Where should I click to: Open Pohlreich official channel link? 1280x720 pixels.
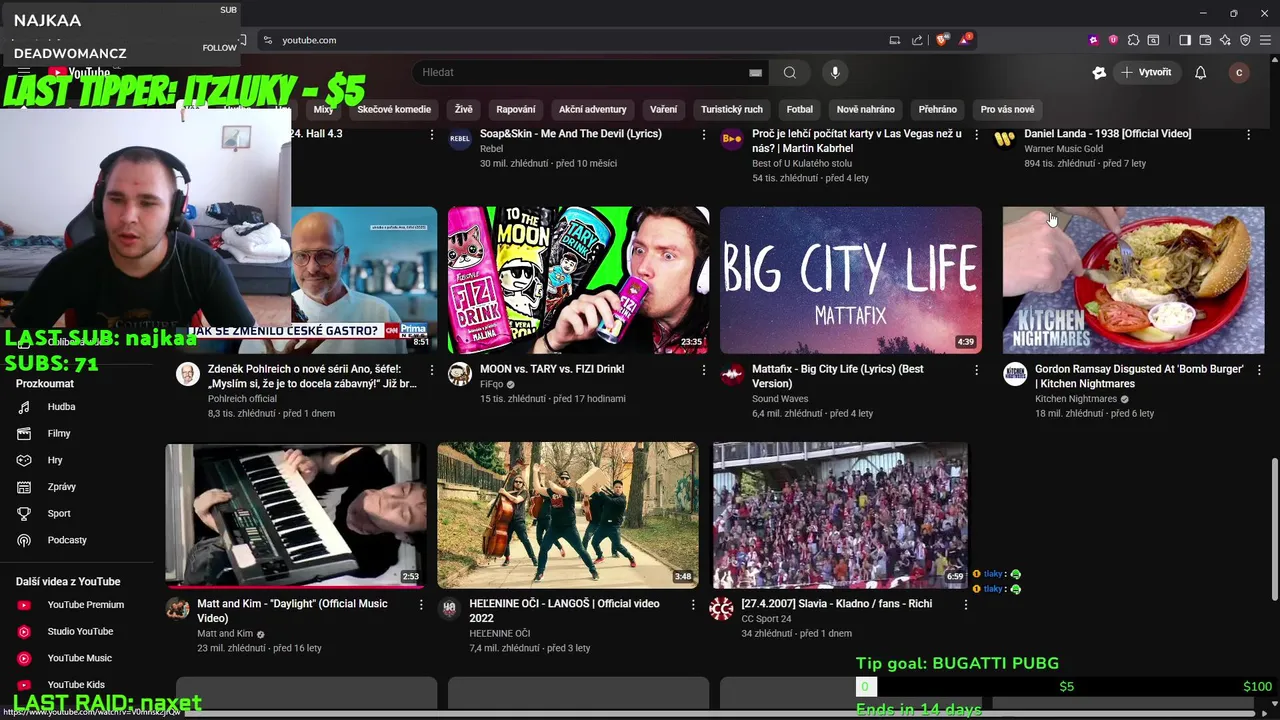(x=242, y=399)
